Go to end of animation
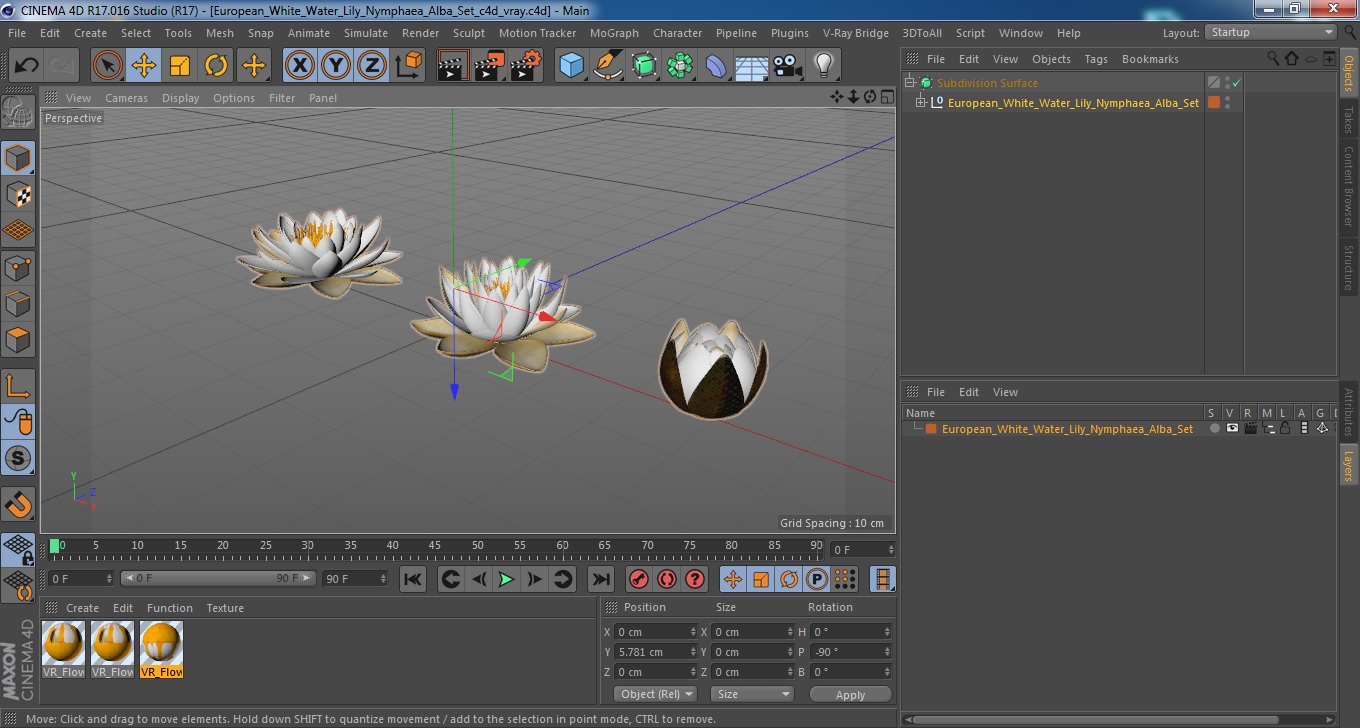The image size is (1360, 728). point(600,579)
